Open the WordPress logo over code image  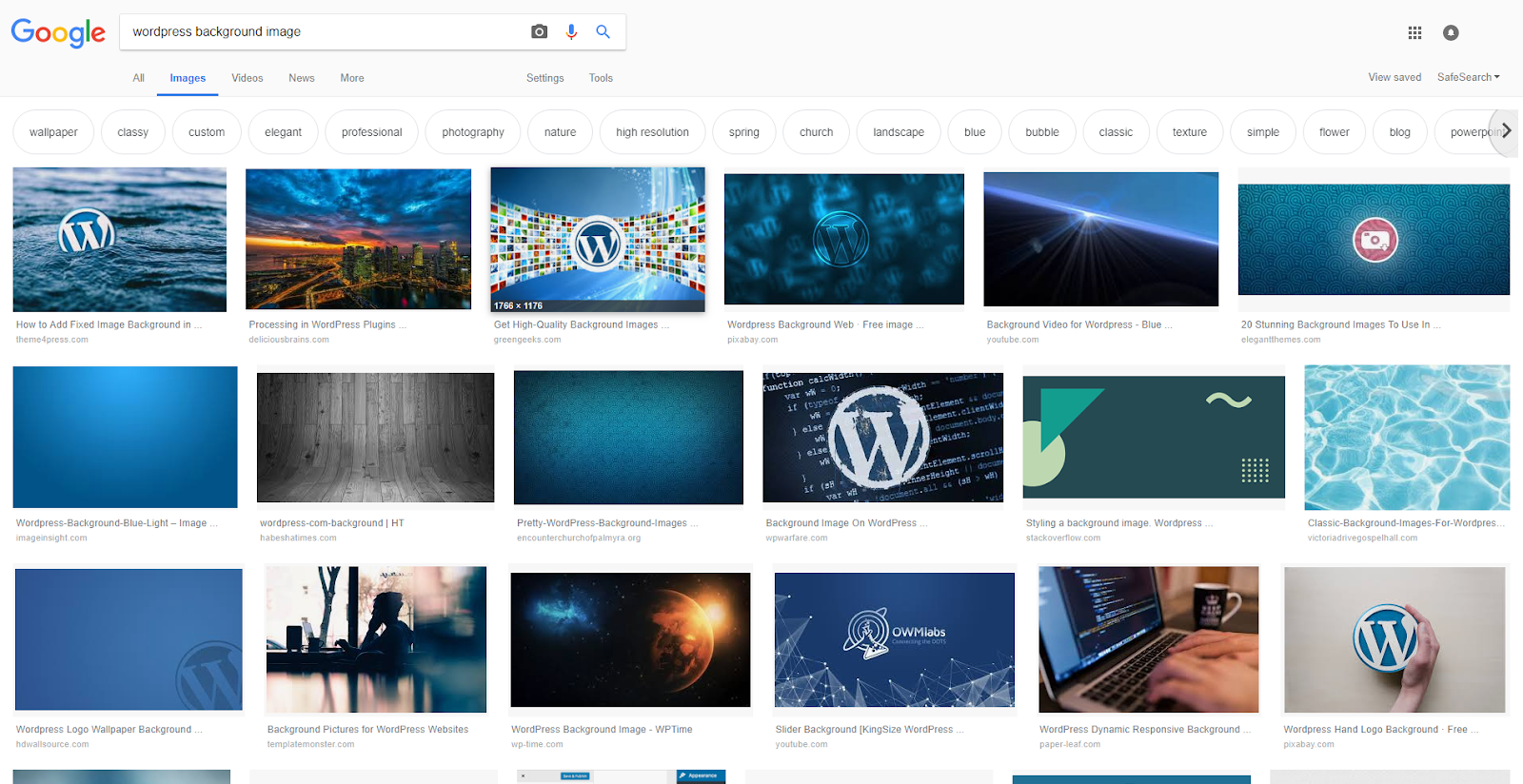[883, 438]
